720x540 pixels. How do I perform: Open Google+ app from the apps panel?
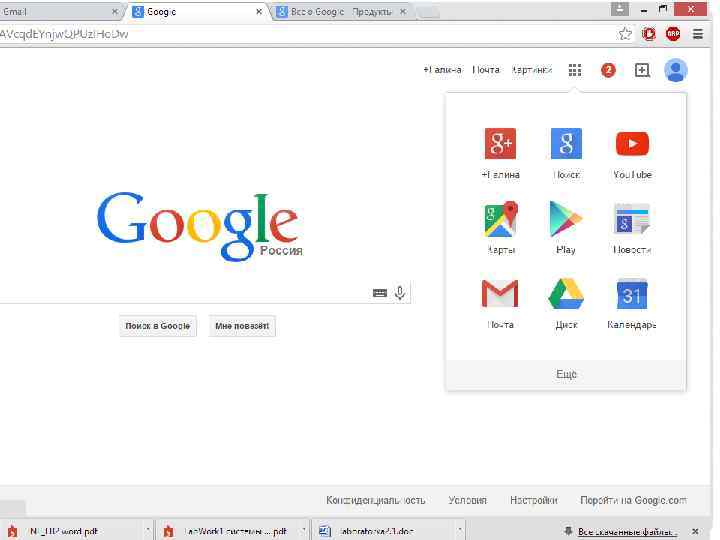[x=501, y=144]
